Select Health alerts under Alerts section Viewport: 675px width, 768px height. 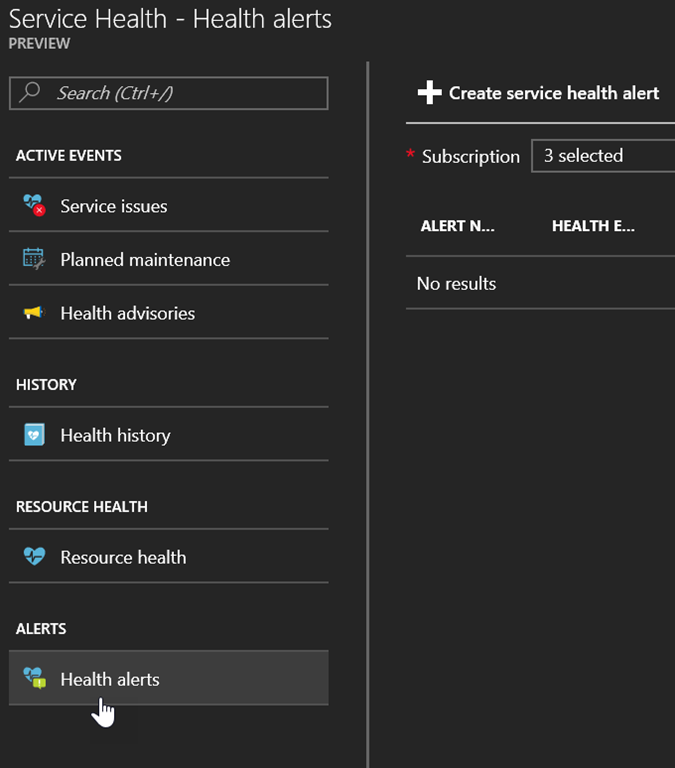point(110,679)
